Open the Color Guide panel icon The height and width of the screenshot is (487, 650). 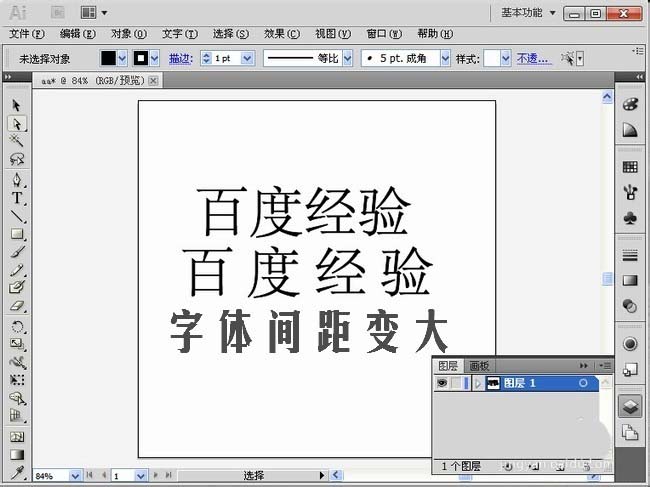tap(630, 130)
